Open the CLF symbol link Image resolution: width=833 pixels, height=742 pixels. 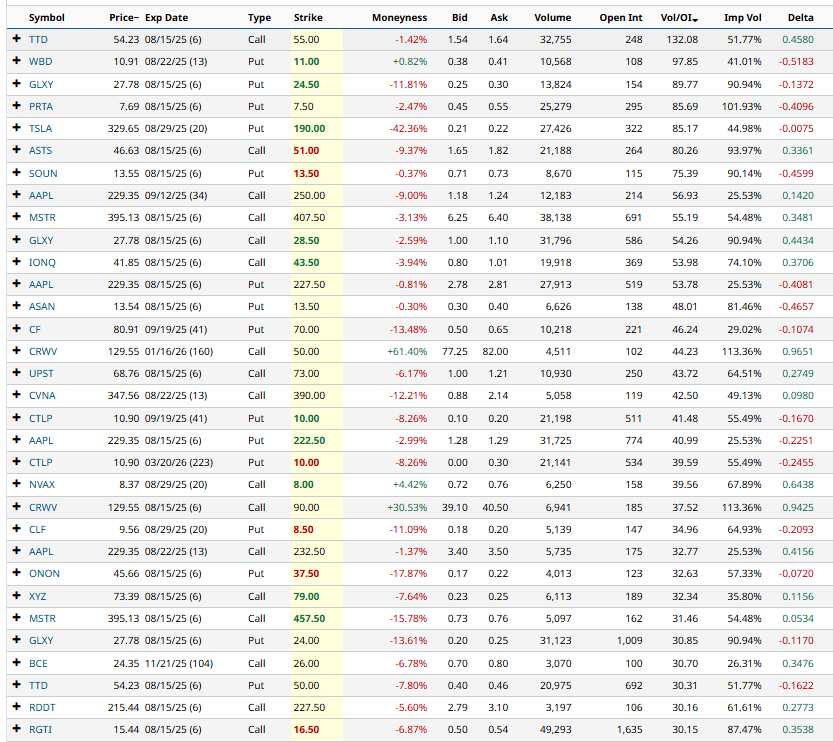tap(37, 530)
